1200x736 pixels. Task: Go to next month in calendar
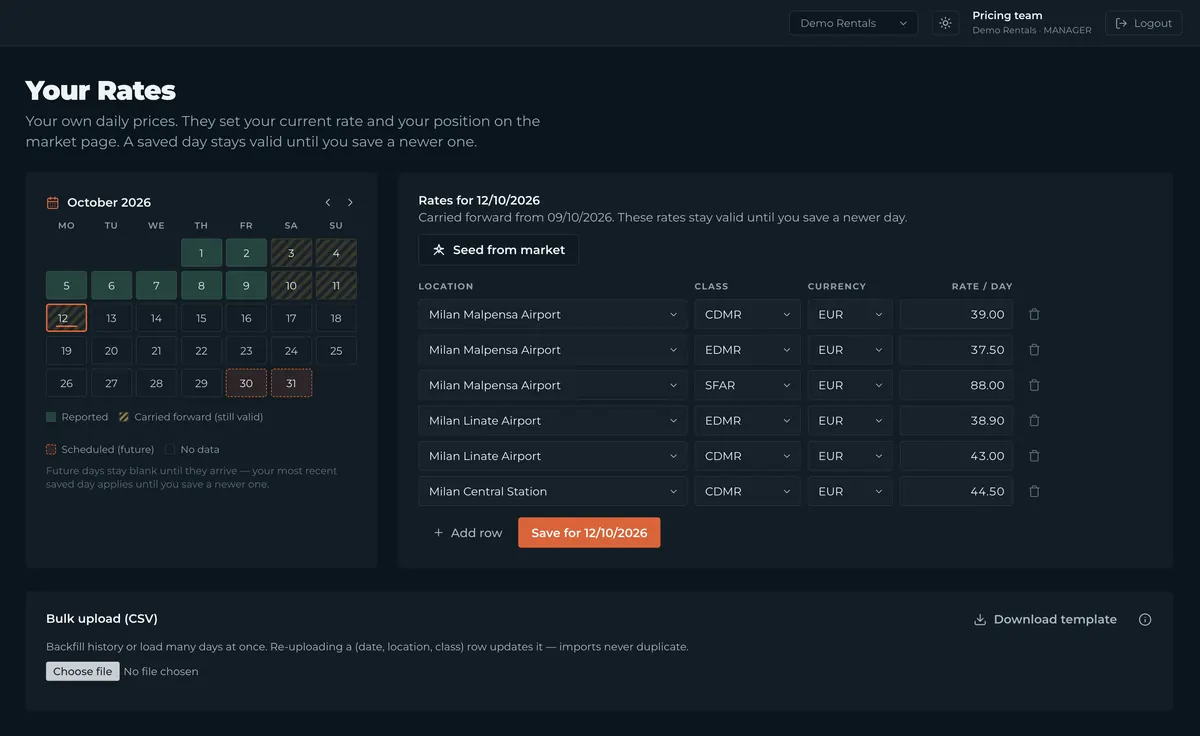(x=350, y=202)
